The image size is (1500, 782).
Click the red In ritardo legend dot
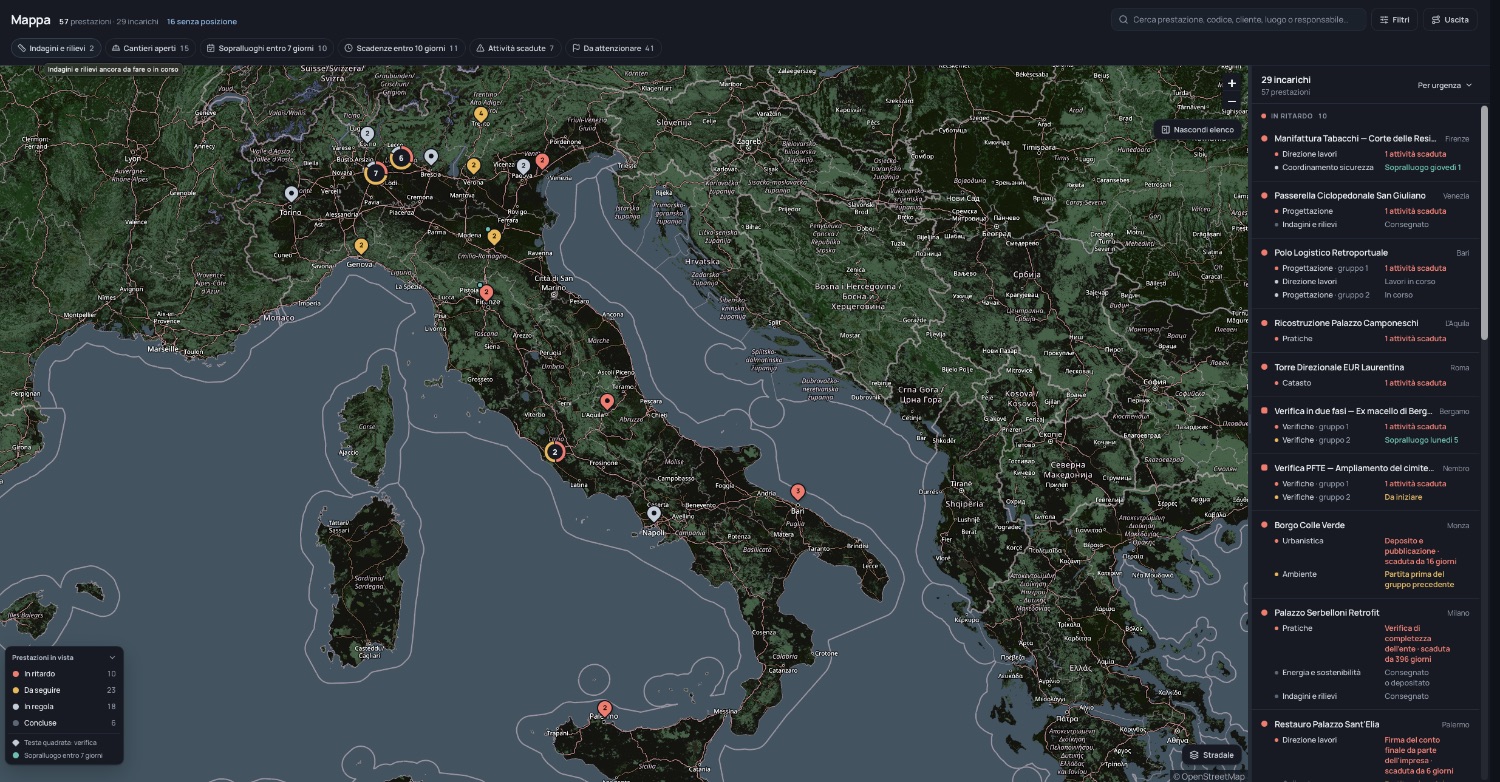click(x=15, y=674)
